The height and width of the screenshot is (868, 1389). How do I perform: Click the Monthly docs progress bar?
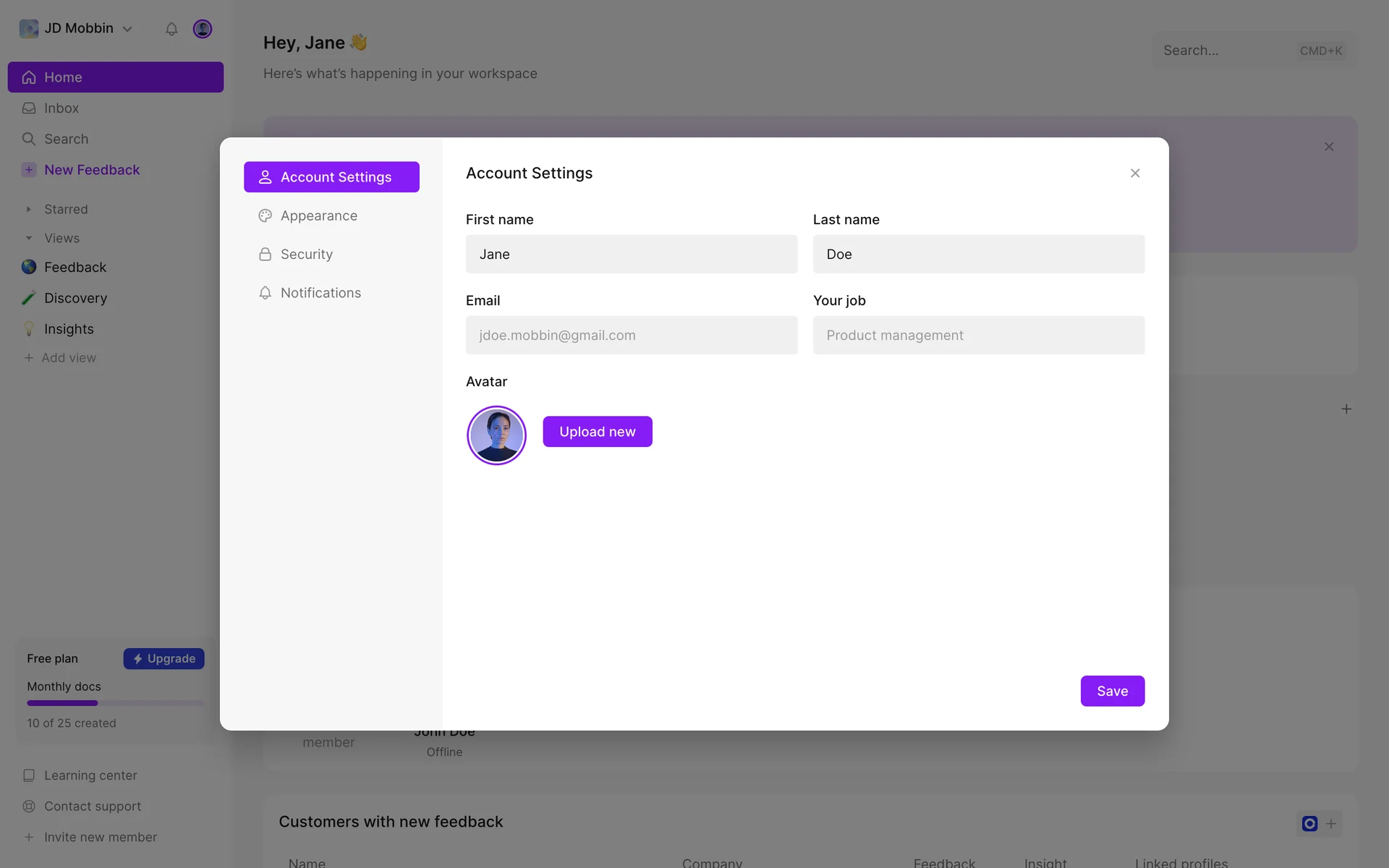(115, 703)
